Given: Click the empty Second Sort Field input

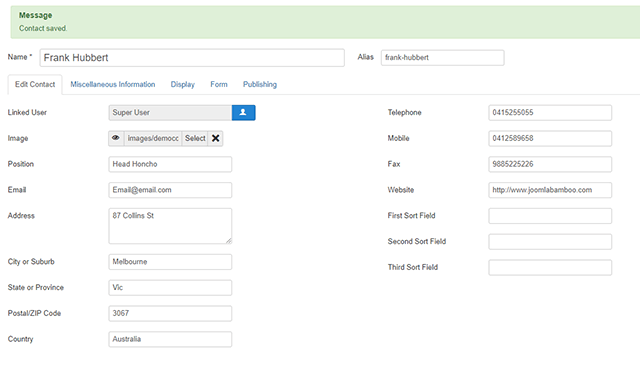Looking at the screenshot, I should (x=550, y=242).
